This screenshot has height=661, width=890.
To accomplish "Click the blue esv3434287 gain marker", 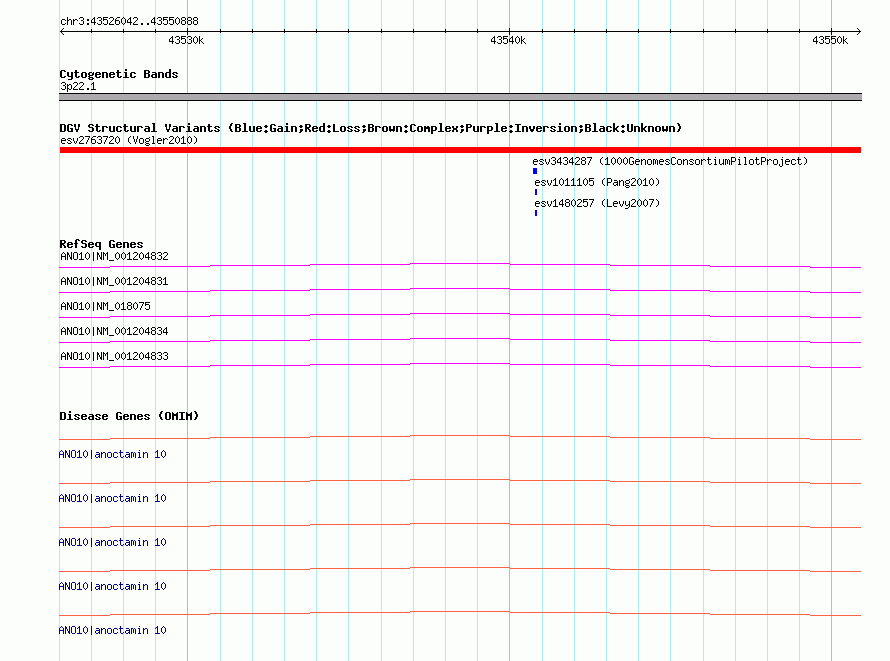I will point(535,171).
